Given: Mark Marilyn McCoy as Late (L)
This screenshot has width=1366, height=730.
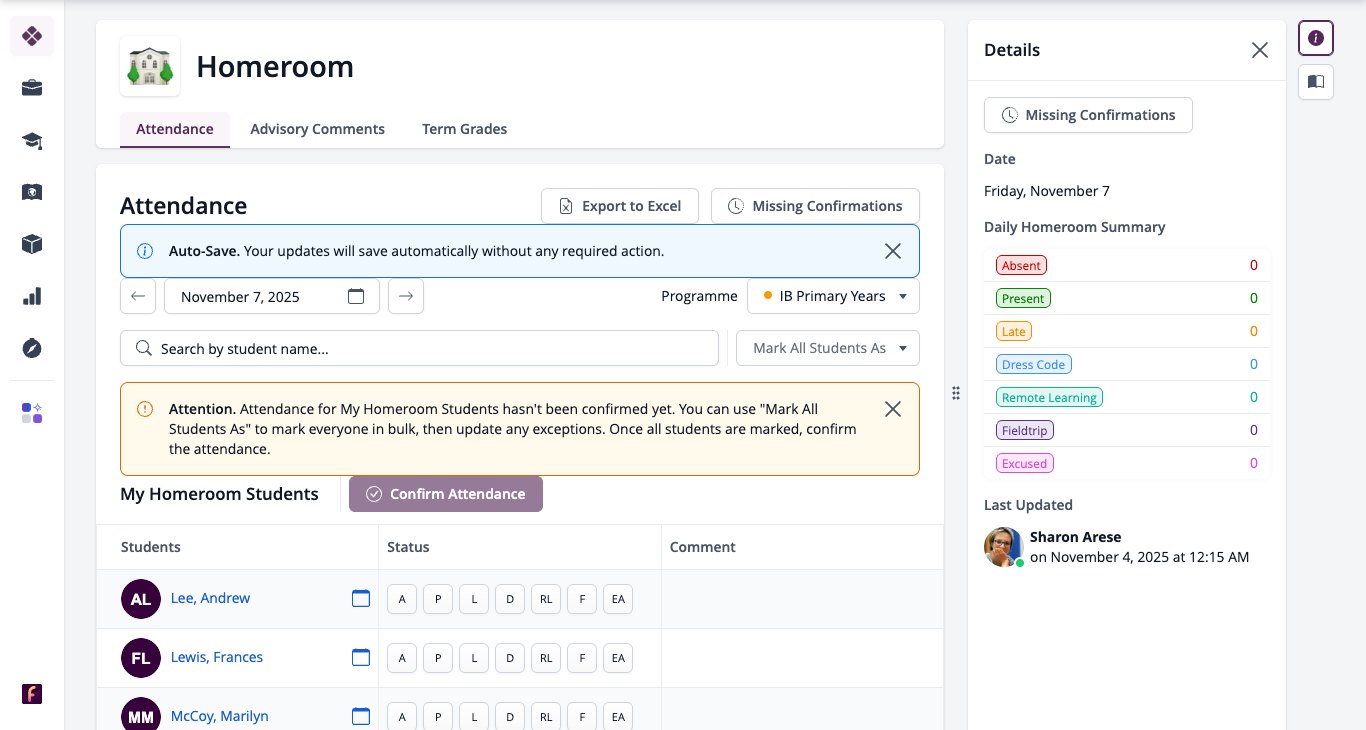Looking at the screenshot, I should click(x=473, y=717).
